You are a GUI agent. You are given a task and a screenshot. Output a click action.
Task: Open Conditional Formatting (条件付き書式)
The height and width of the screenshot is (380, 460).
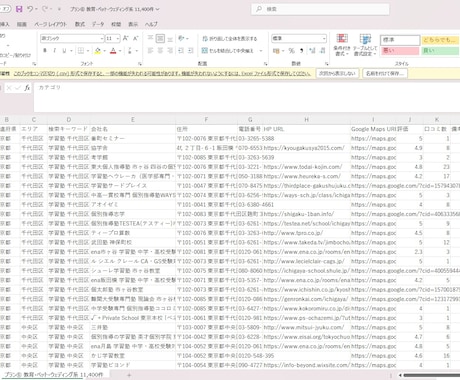(342, 45)
